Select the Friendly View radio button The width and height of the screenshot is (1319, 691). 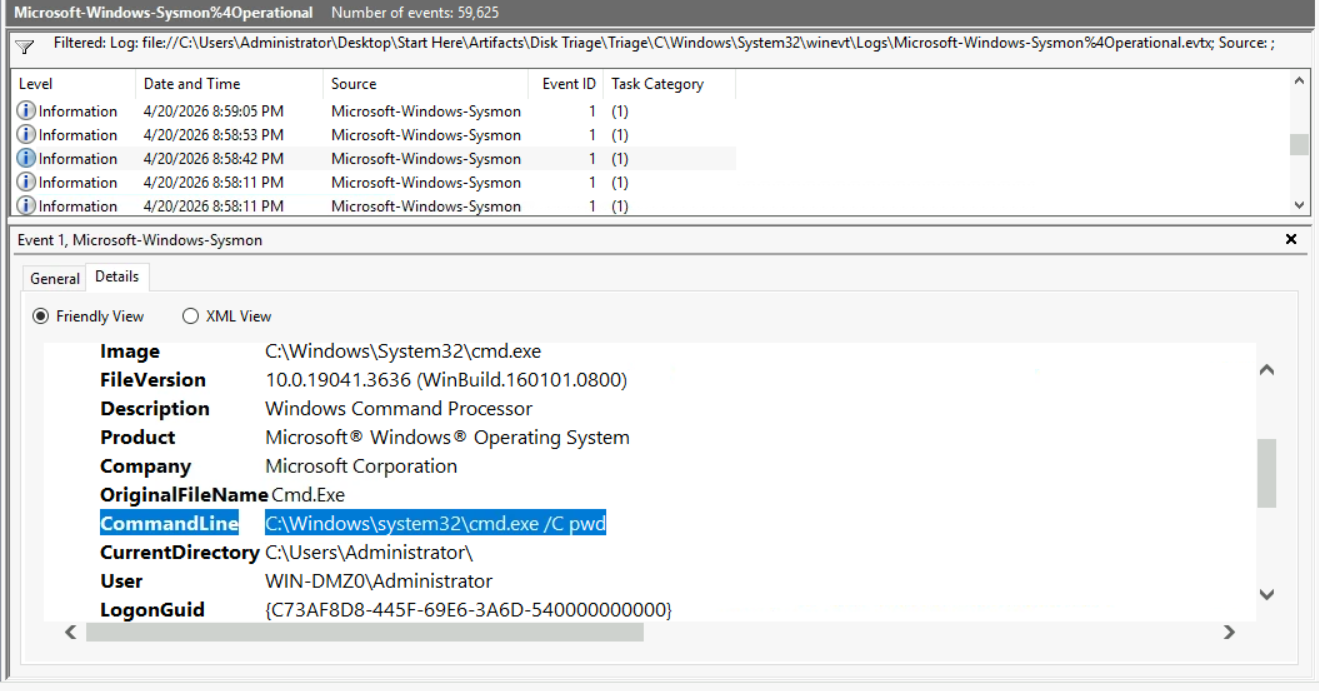[41, 316]
